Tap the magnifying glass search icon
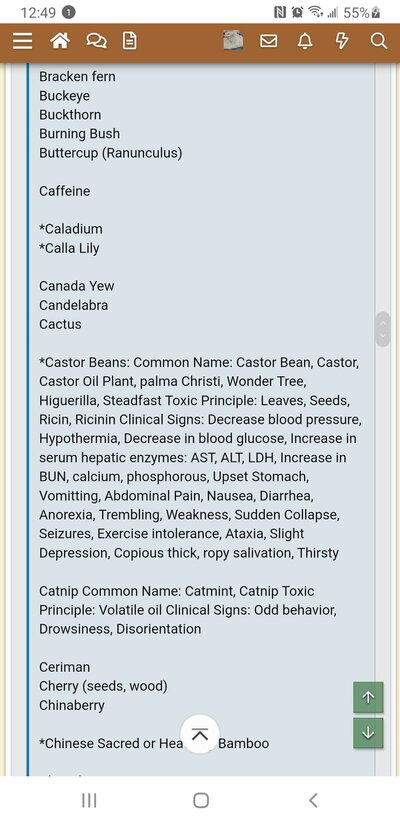Screen dimensions: 400x823 coord(378,41)
